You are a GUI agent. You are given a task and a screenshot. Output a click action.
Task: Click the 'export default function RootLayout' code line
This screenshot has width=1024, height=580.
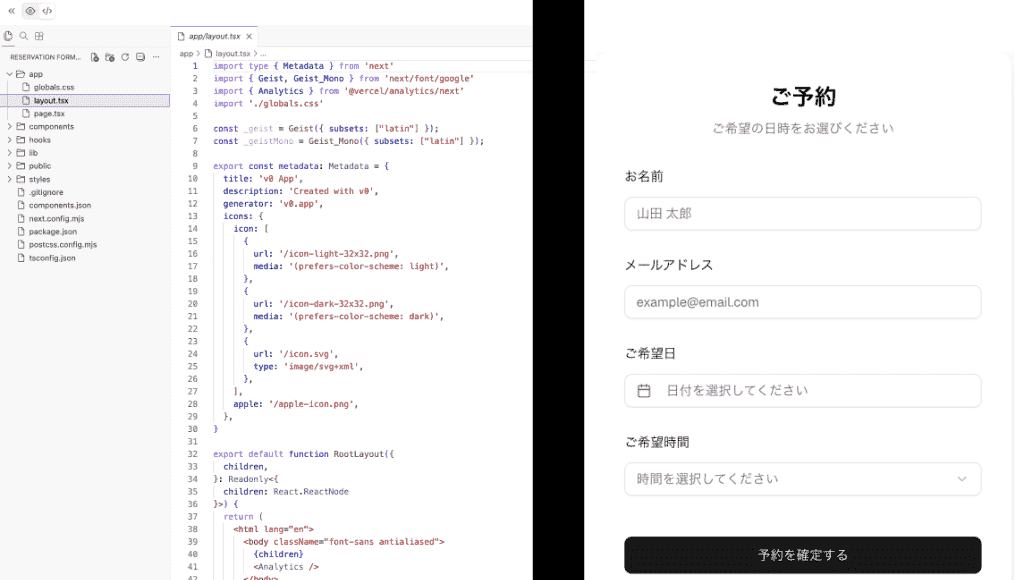tap(304, 454)
